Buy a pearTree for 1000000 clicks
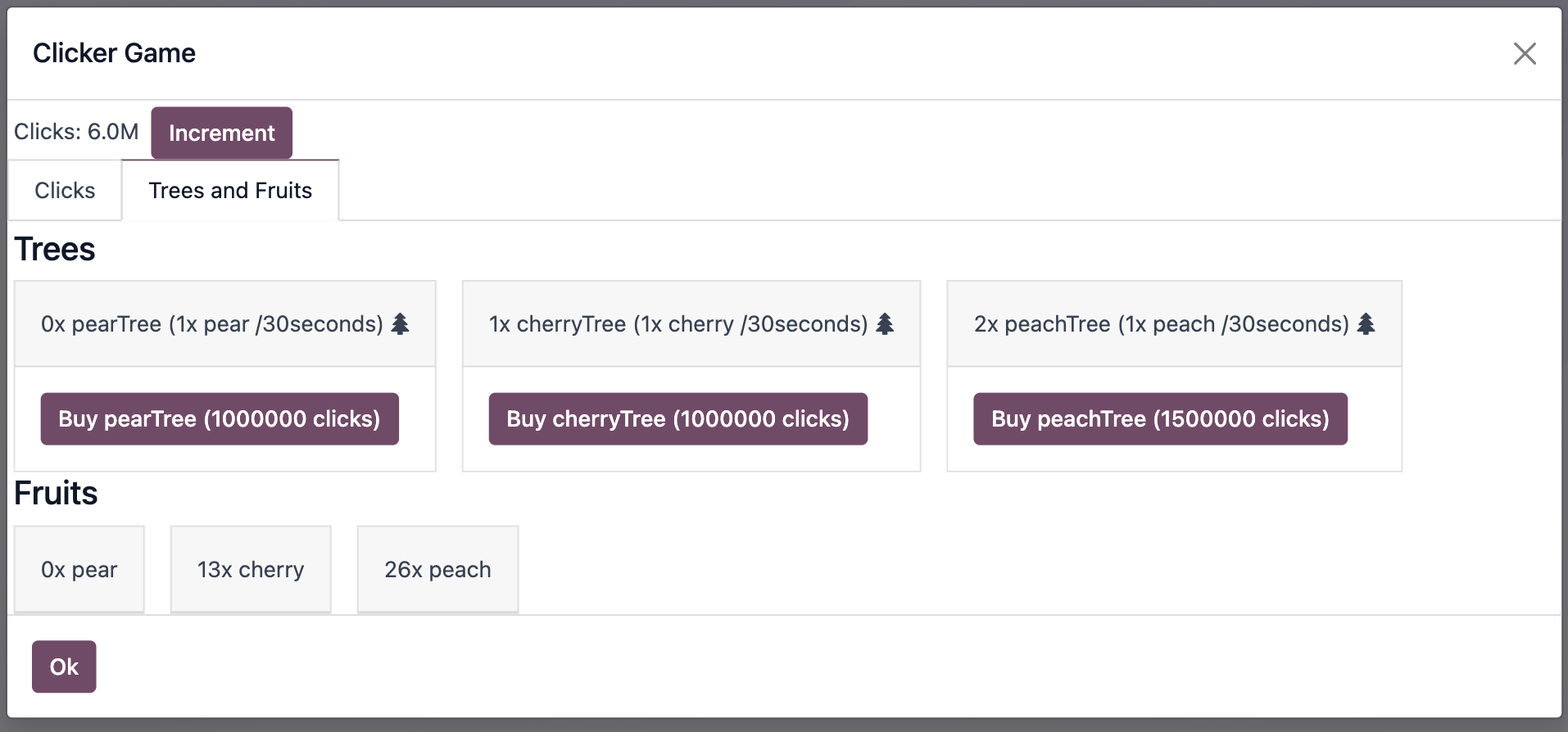The height and width of the screenshot is (732, 1568). tap(219, 418)
